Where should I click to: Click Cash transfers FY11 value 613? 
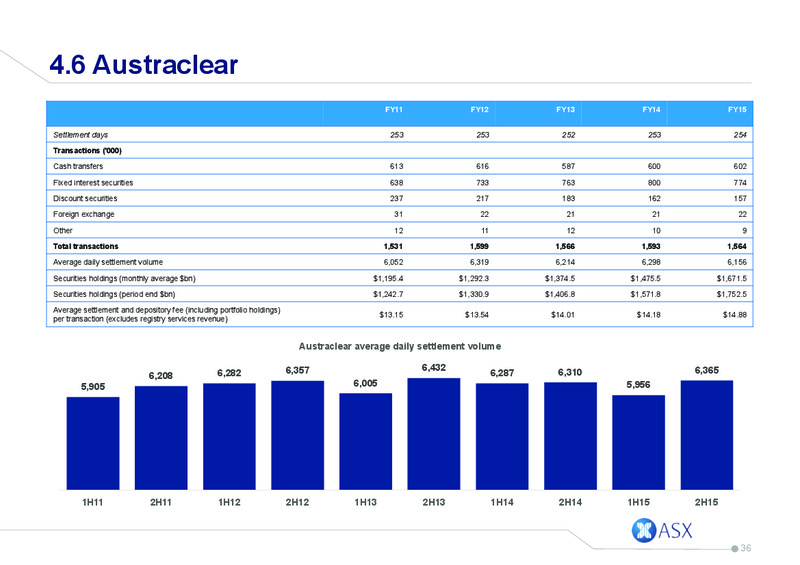(396, 166)
